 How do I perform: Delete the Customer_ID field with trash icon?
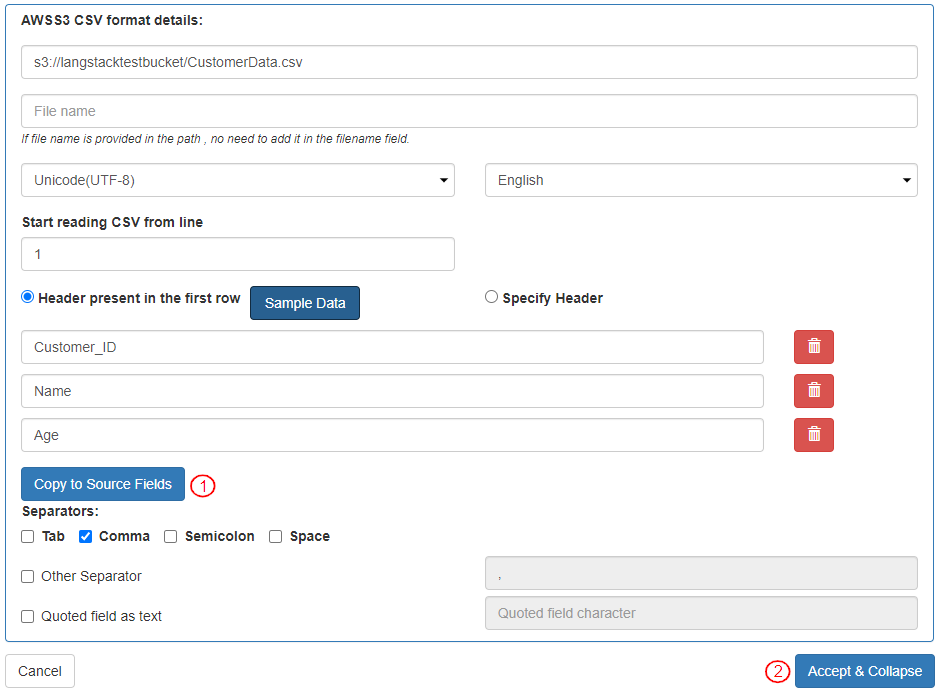[813, 347]
